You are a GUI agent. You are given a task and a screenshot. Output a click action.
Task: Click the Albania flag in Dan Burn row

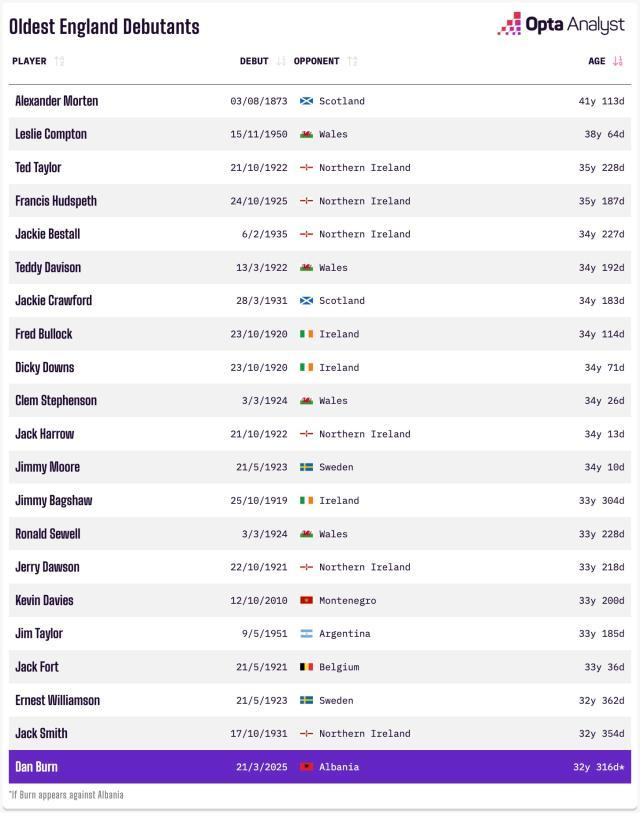(x=306, y=767)
